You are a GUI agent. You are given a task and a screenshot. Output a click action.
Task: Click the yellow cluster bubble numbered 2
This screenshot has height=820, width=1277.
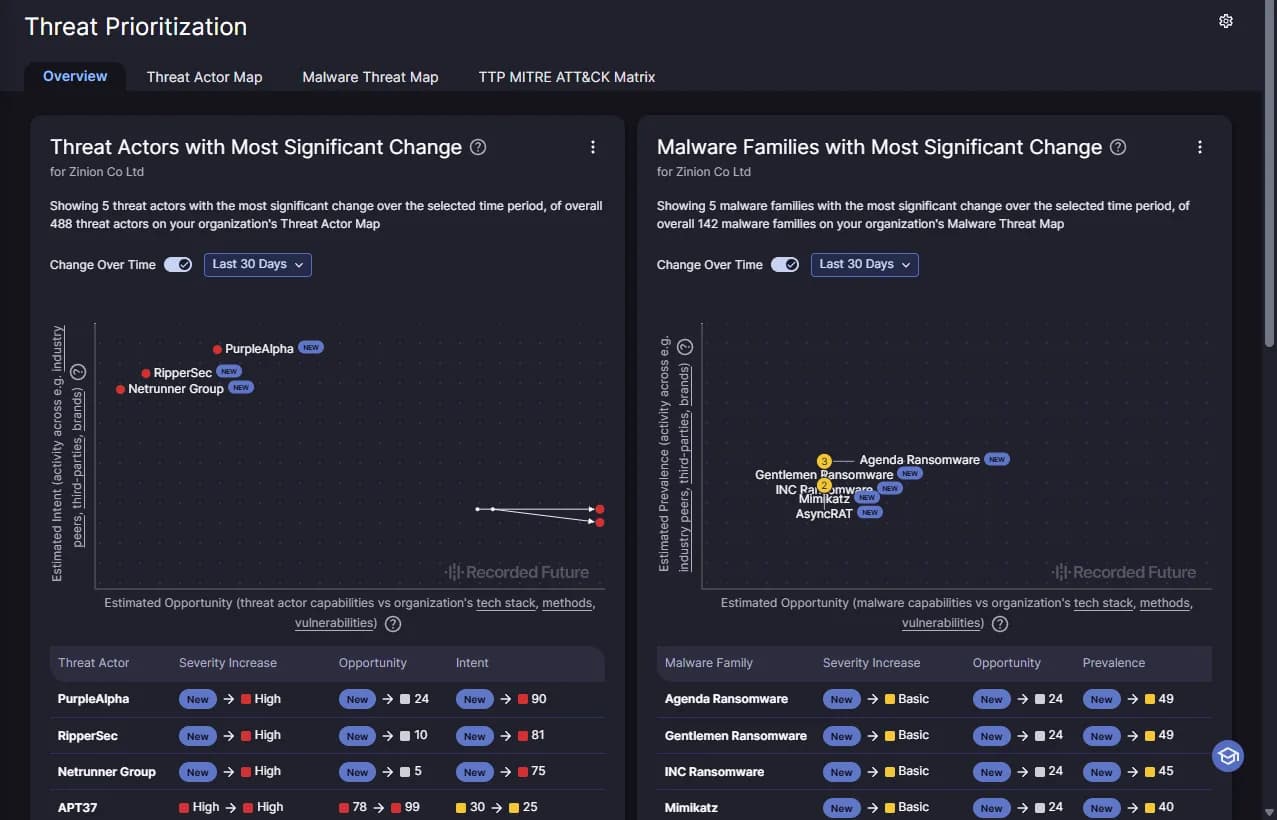[824, 485]
